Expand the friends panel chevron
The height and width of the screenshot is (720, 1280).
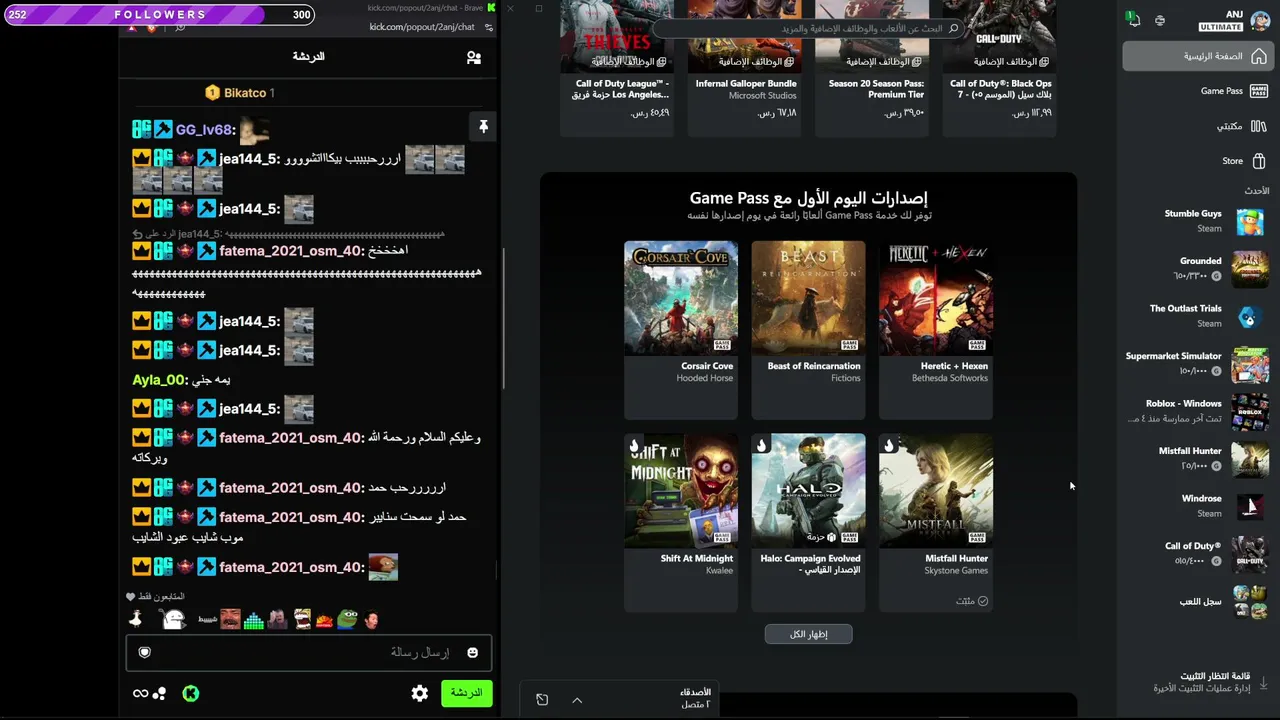tap(577, 700)
